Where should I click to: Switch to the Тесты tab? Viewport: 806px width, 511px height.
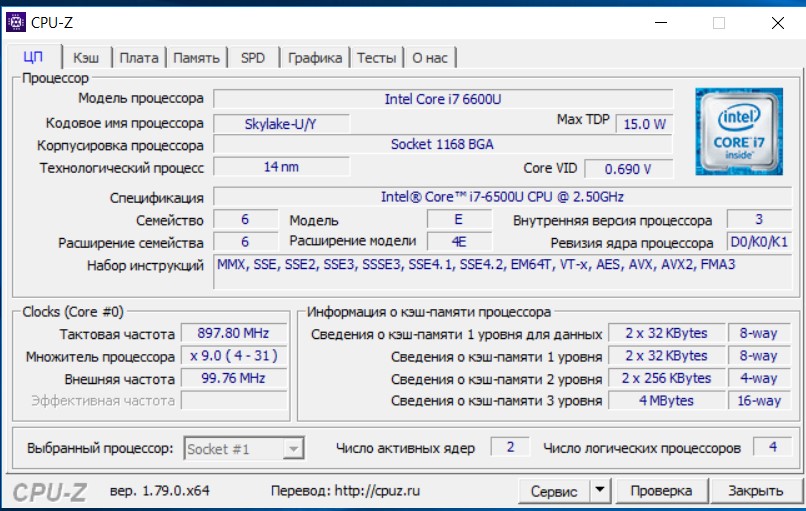coord(377,58)
